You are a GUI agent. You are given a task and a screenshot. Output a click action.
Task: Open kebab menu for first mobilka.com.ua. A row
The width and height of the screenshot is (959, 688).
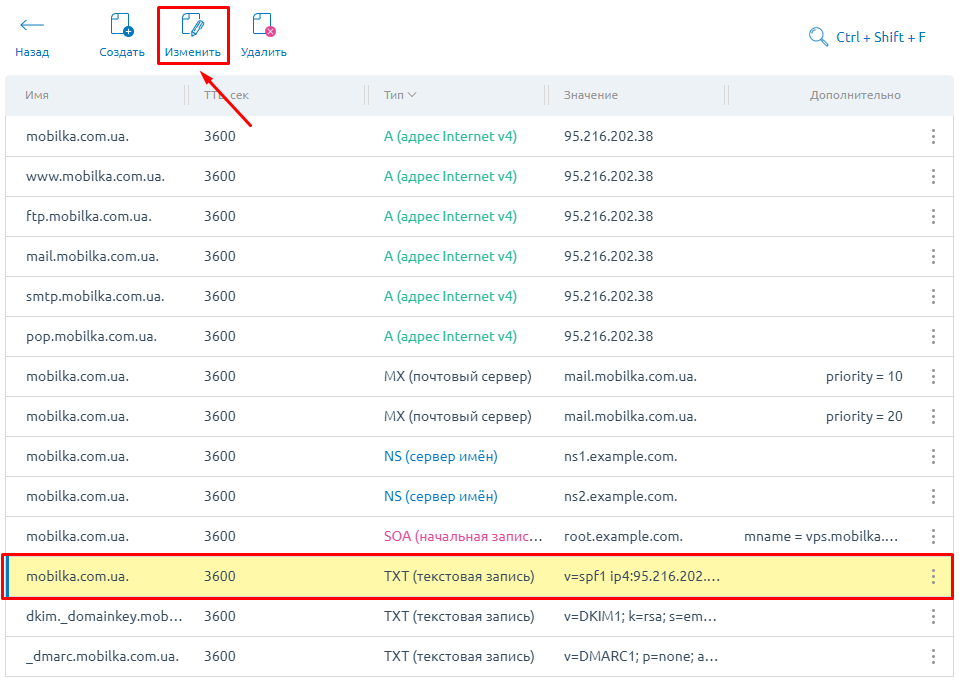click(x=933, y=136)
